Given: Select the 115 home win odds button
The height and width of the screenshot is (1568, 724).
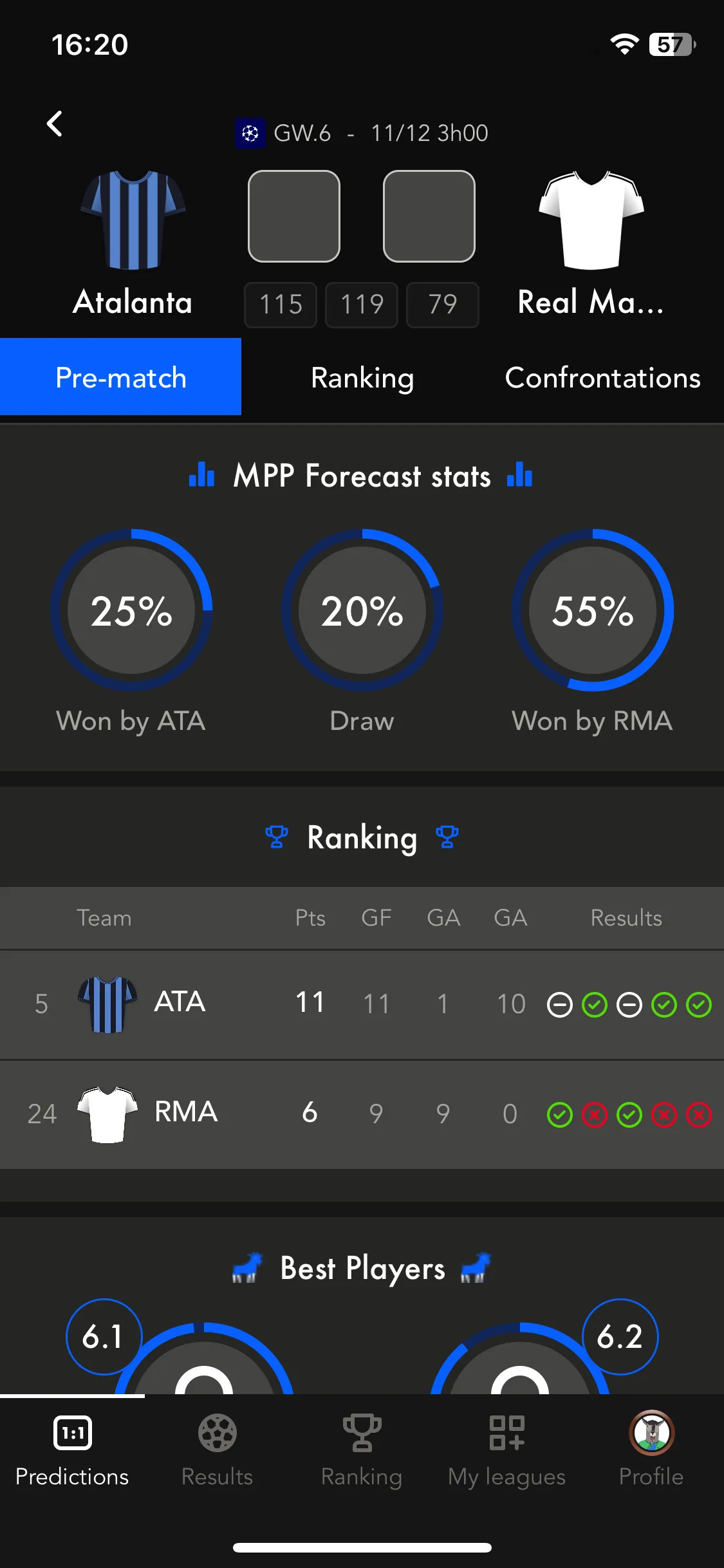Looking at the screenshot, I should point(281,304).
